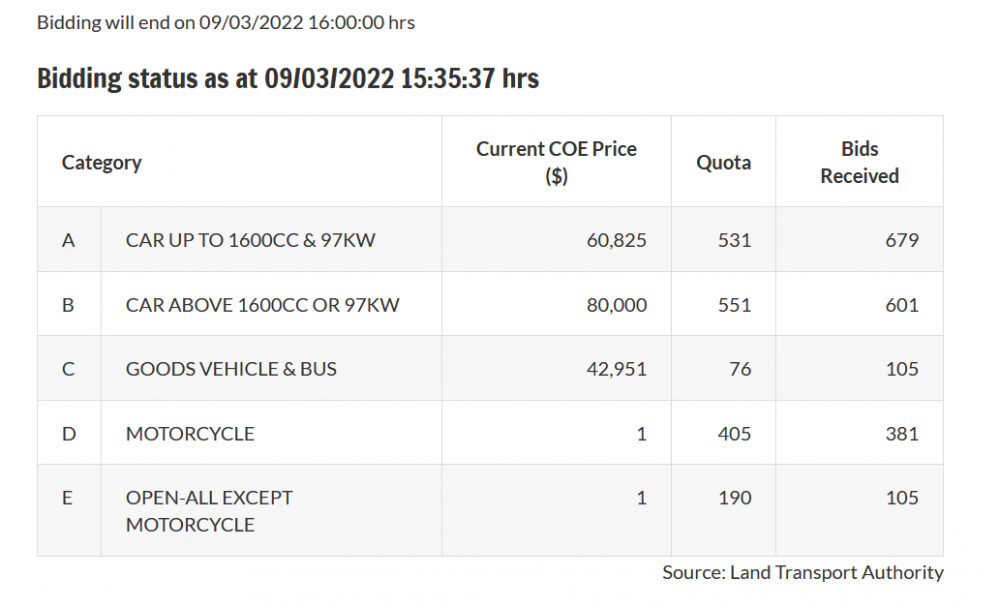Select the Current COE Price ($) header

[556, 162]
